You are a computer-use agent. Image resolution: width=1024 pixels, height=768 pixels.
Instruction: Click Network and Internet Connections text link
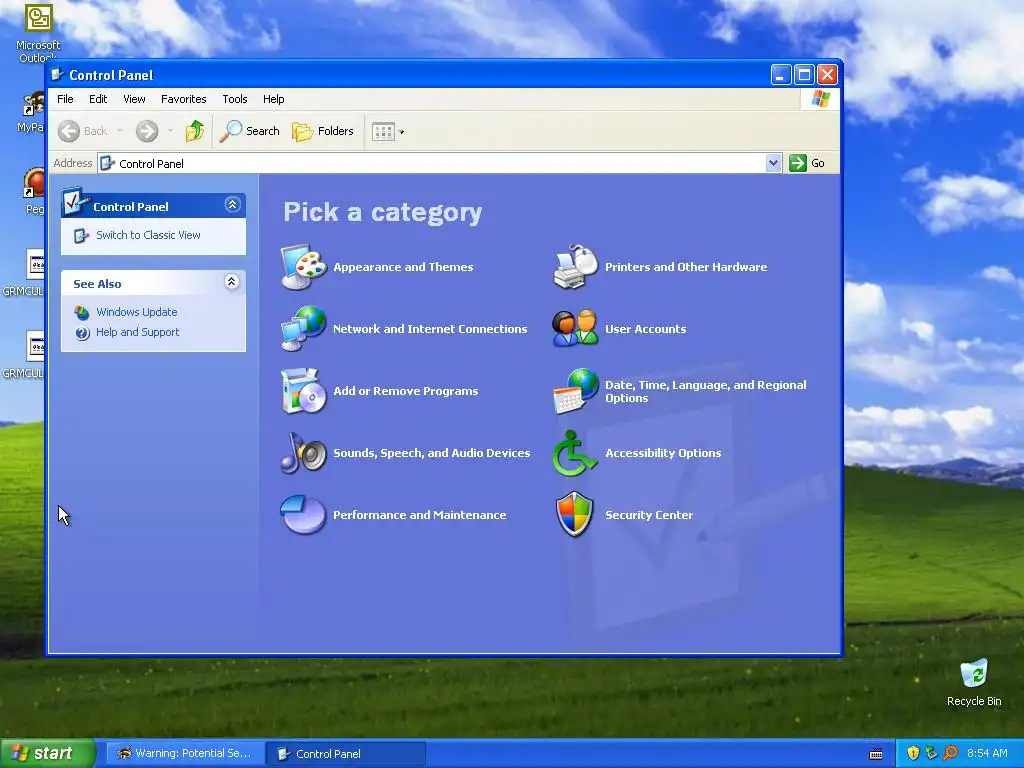pyautogui.click(x=430, y=329)
